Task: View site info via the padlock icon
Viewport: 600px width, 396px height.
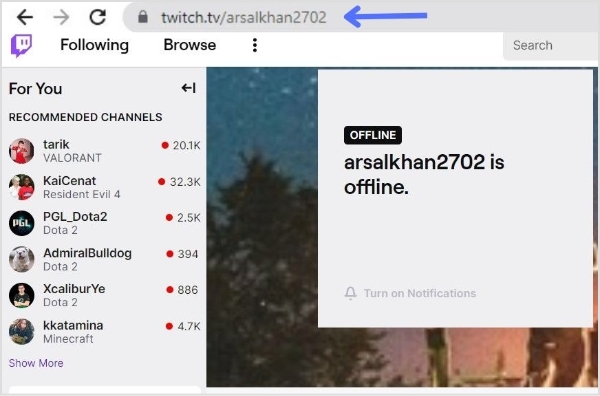Action: (x=143, y=17)
